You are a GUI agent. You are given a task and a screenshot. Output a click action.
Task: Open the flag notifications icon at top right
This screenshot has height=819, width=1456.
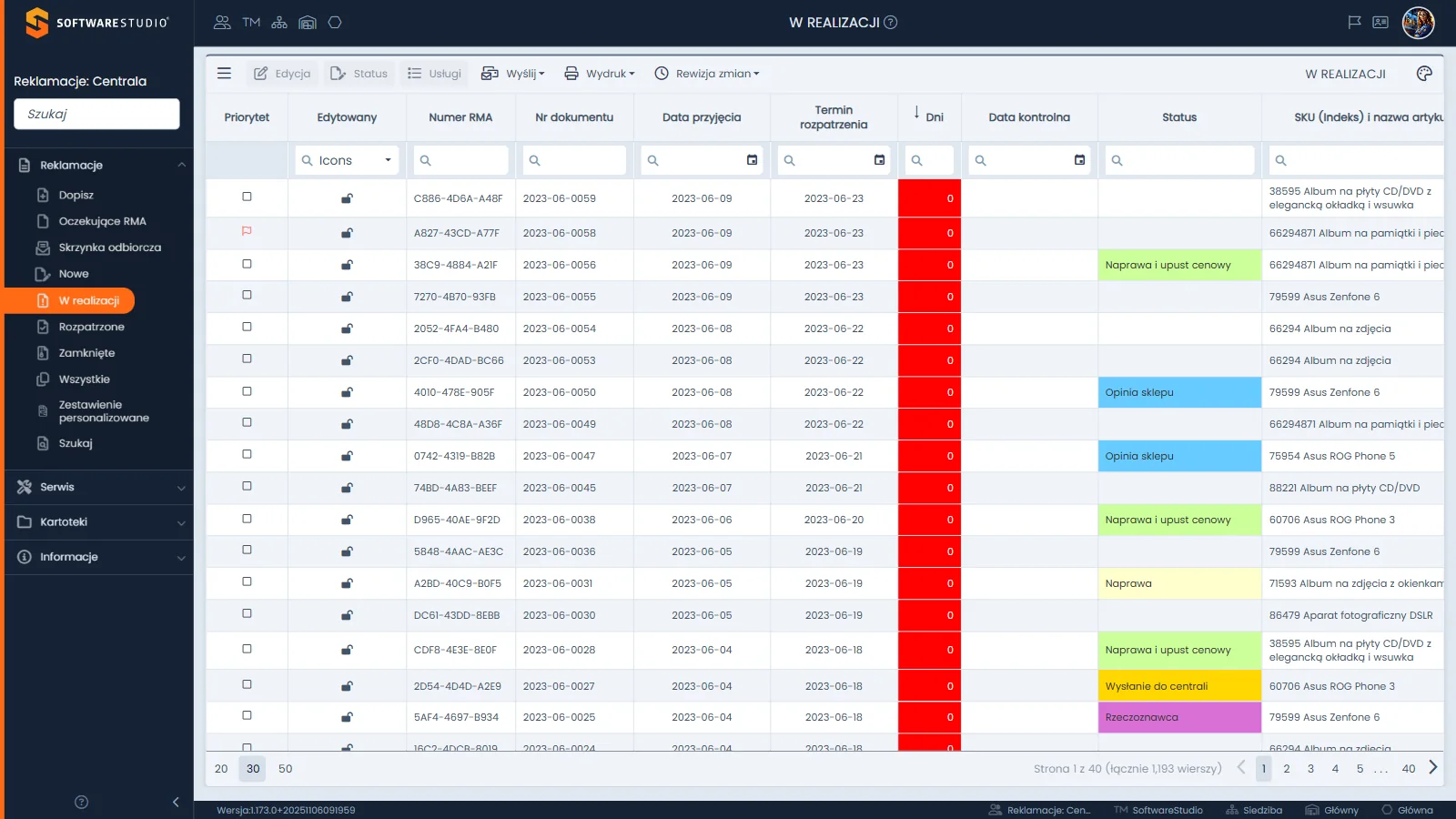coord(1354,23)
